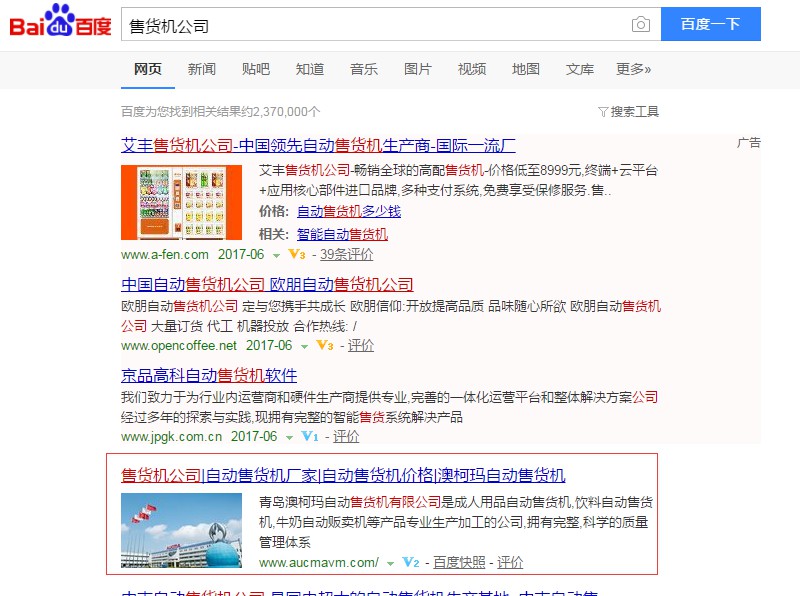Click the V1 badge beside www.jpgk.com.cn
The width and height of the screenshot is (800, 596).
tap(310, 436)
